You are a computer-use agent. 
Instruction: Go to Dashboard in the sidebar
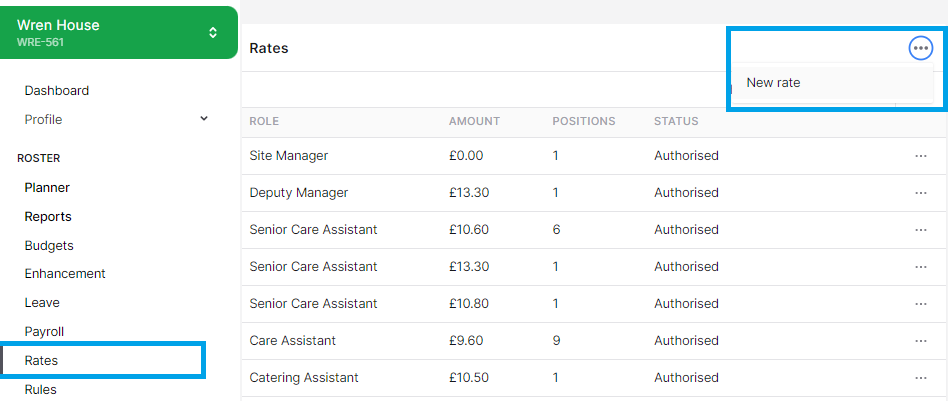point(57,91)
